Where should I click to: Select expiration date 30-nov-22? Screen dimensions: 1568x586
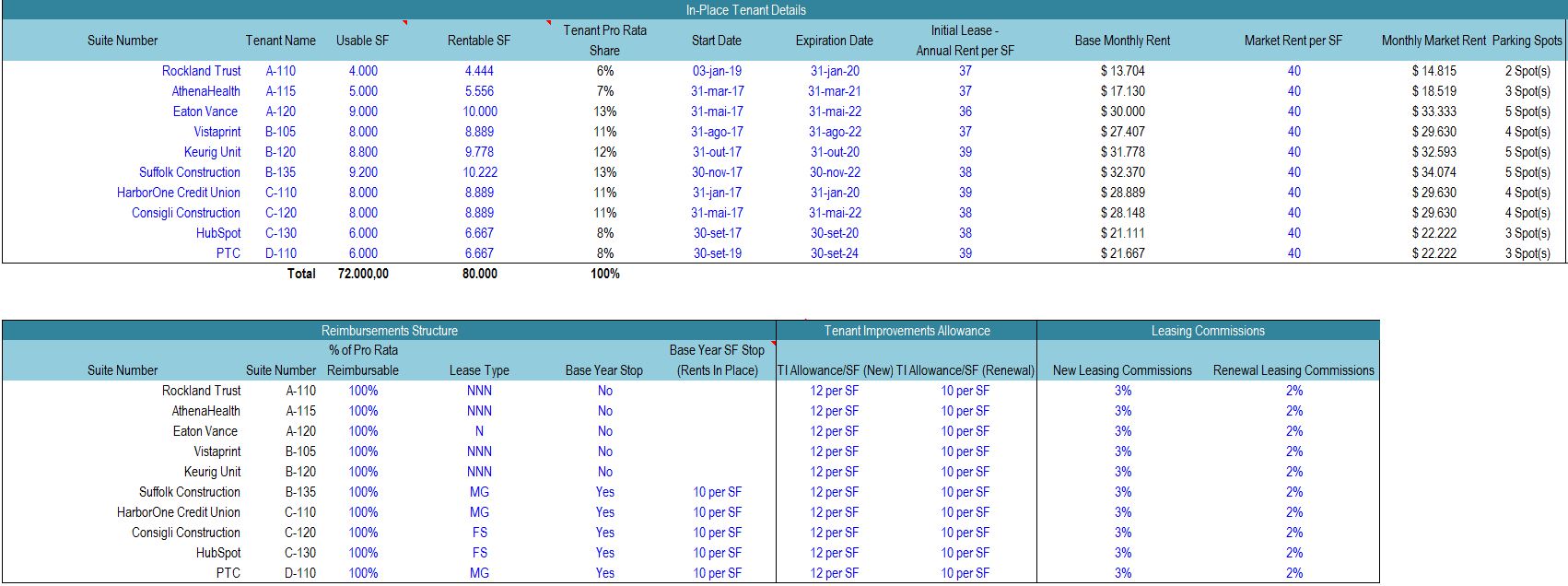[x=835, y=172]
